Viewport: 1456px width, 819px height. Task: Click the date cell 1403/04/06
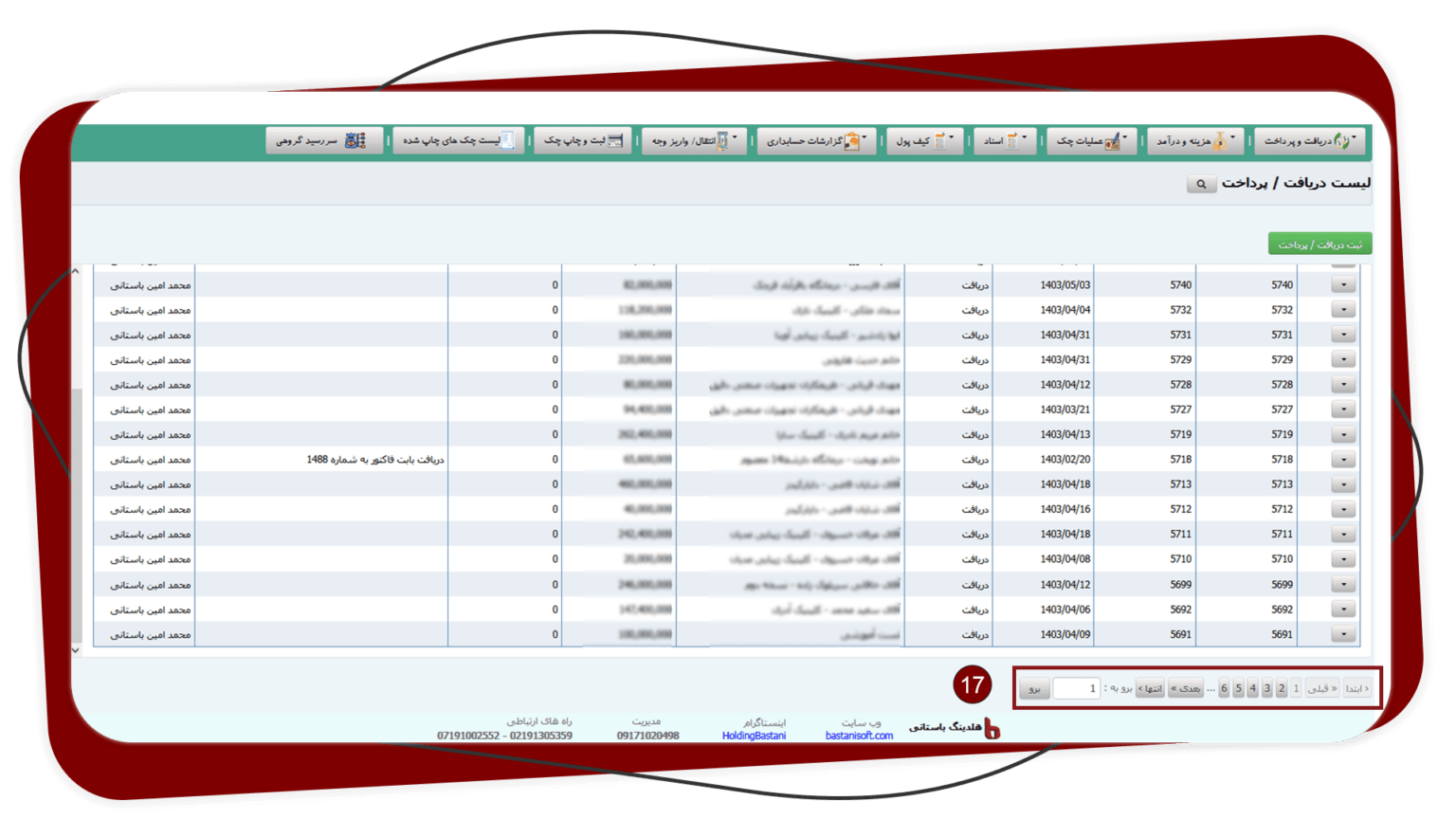tap(1065, 610)
